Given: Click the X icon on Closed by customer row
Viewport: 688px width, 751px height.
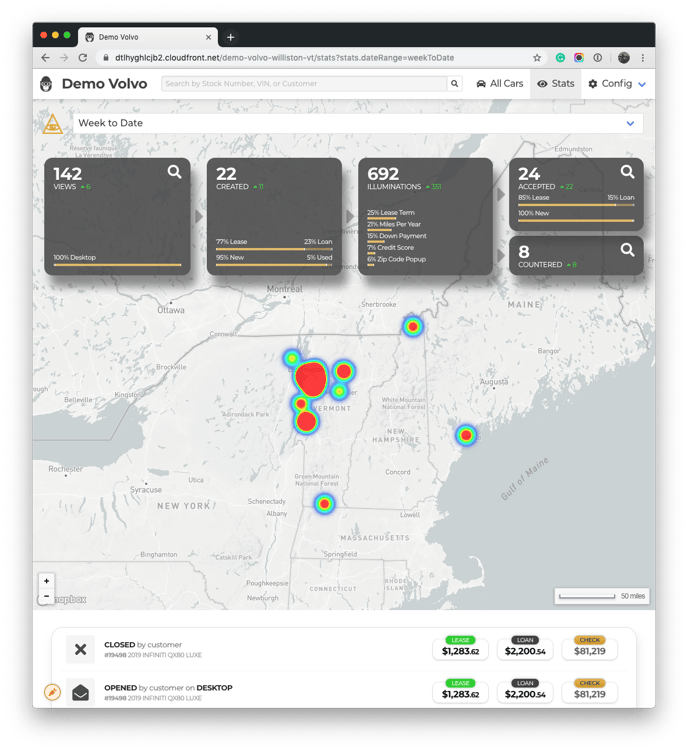Looking at the screenshot, I should [80, 649].
